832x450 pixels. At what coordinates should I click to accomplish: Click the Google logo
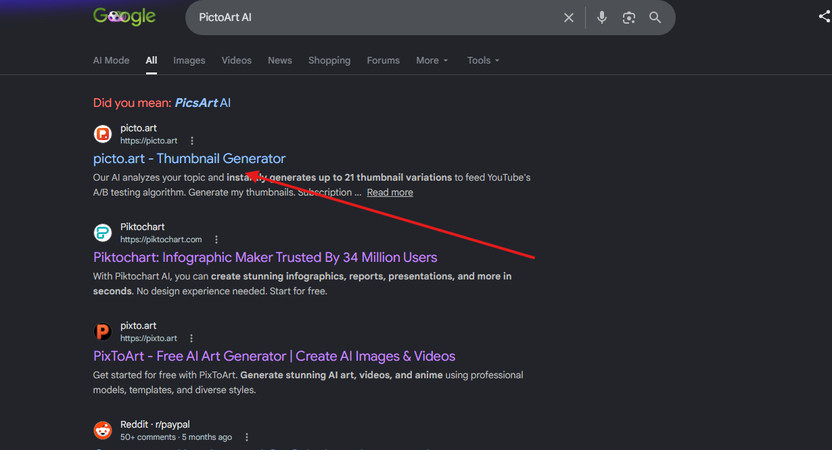124,17
